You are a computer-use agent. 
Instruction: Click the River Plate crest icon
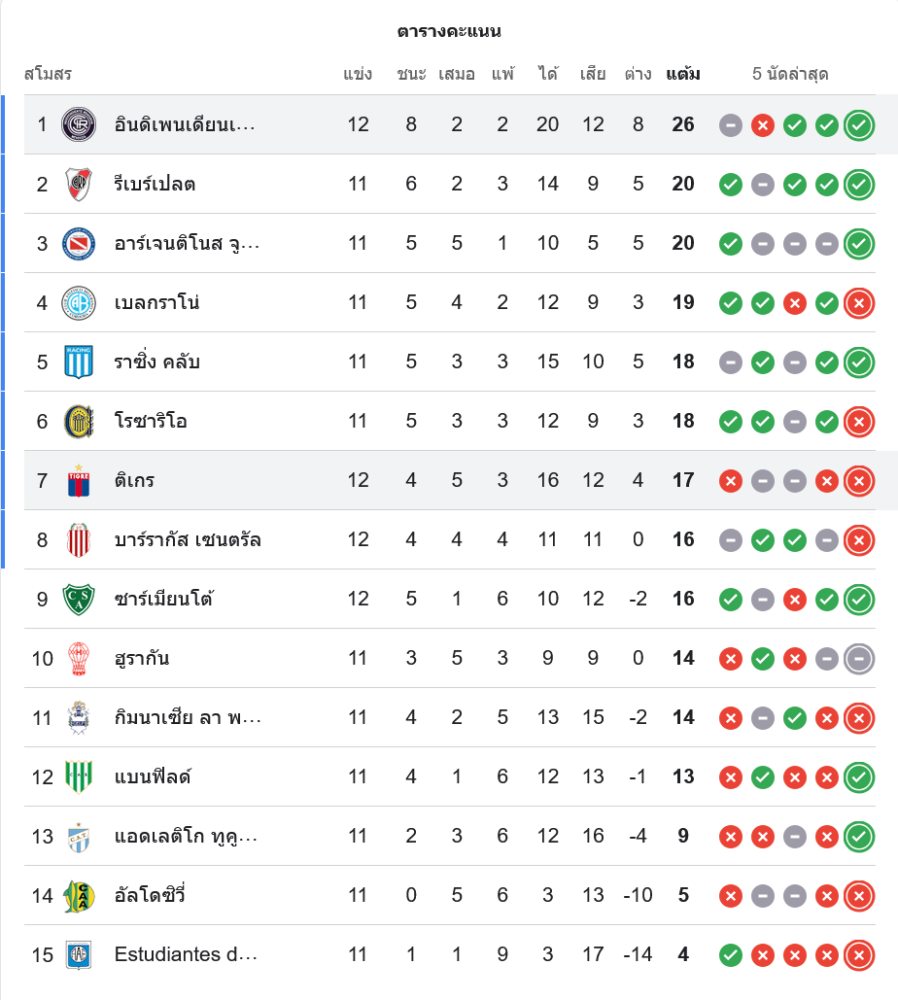78,184
